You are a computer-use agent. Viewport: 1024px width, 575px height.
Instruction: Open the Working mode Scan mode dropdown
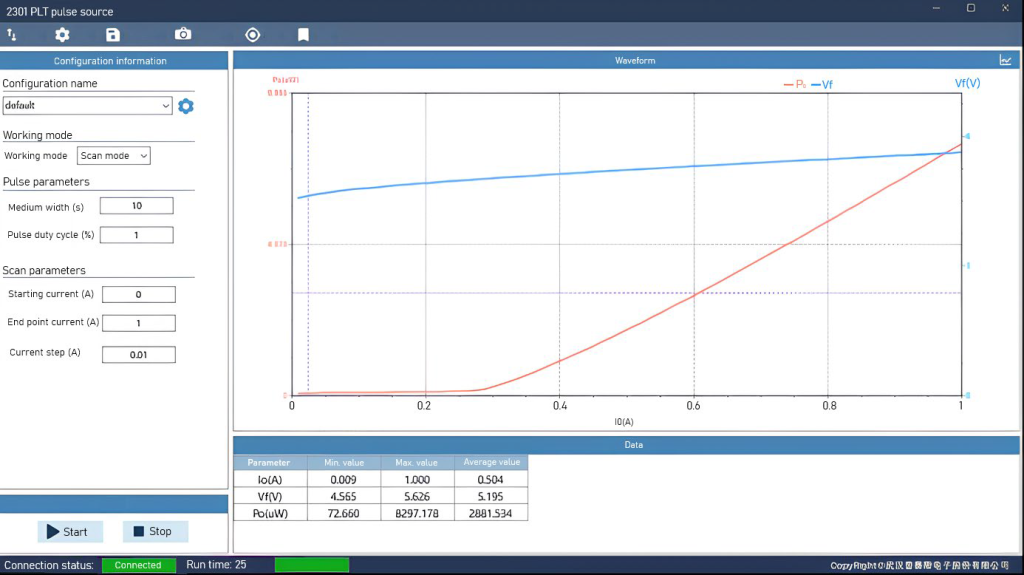coord(114,156)
